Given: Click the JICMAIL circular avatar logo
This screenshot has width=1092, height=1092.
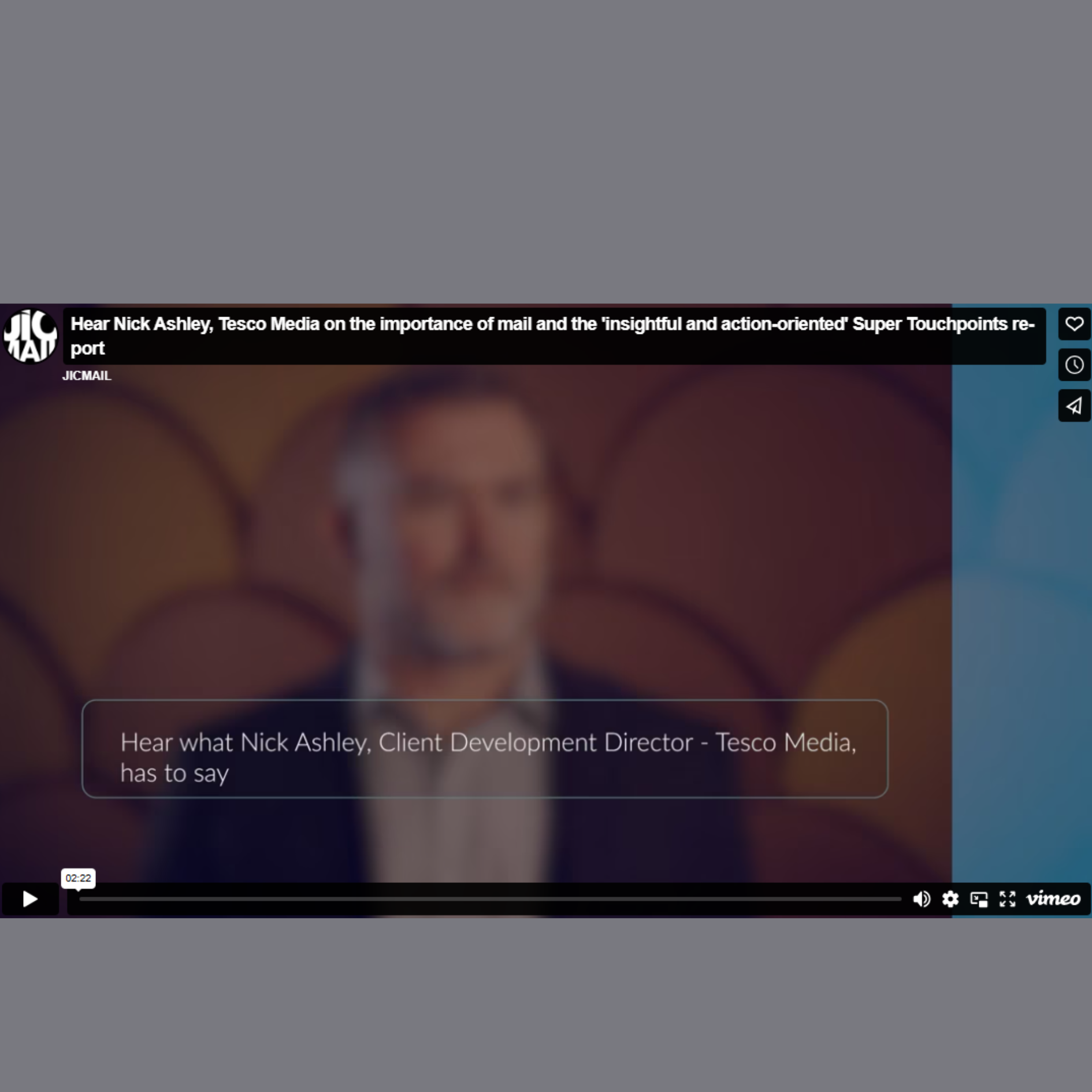Looking at the screenshot, I should [x=30, y=336].
